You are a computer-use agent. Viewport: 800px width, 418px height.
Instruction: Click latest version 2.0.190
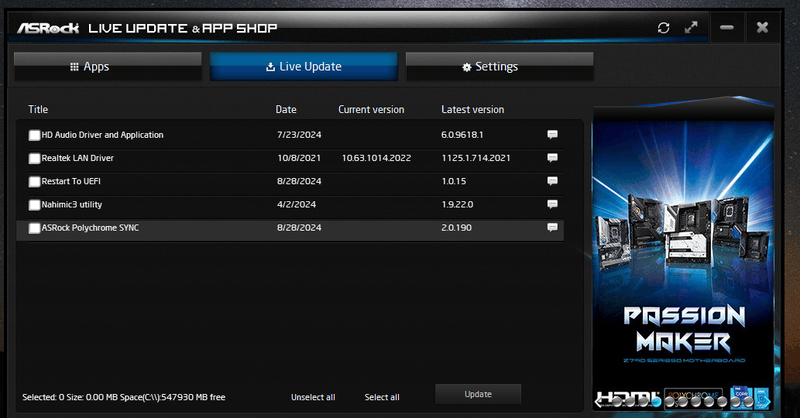(456, 228)
